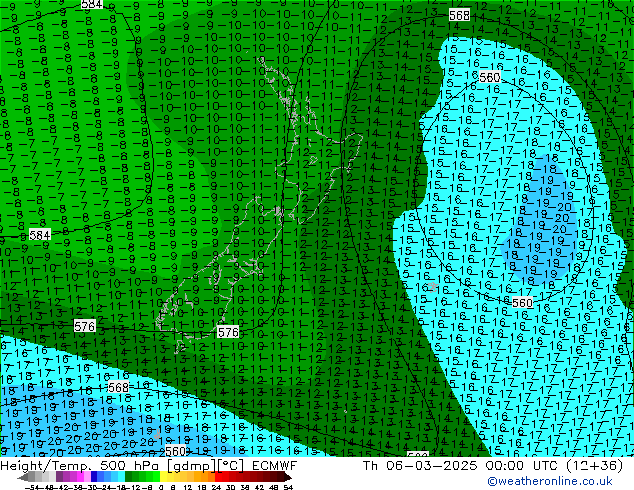This screenshot has height=490, width=634.
Task: Click the yellow swatch in color legend
Action: 163,477
